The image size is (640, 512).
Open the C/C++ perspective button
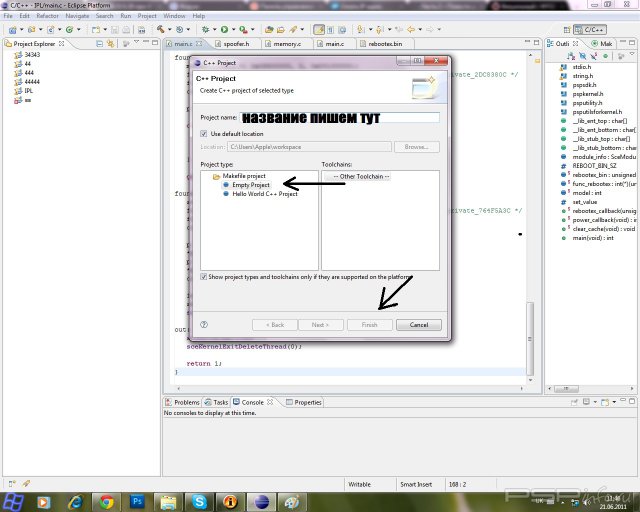591,30
